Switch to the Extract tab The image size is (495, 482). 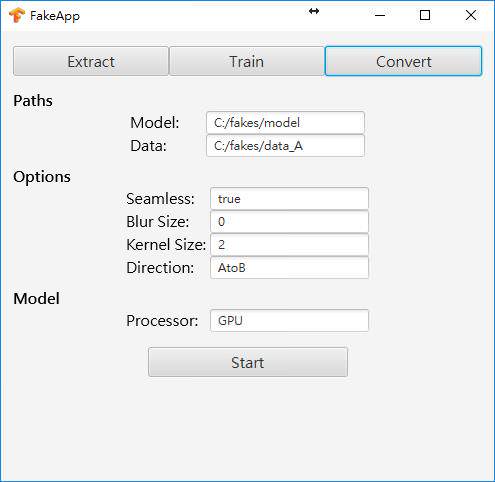[91, 61]
